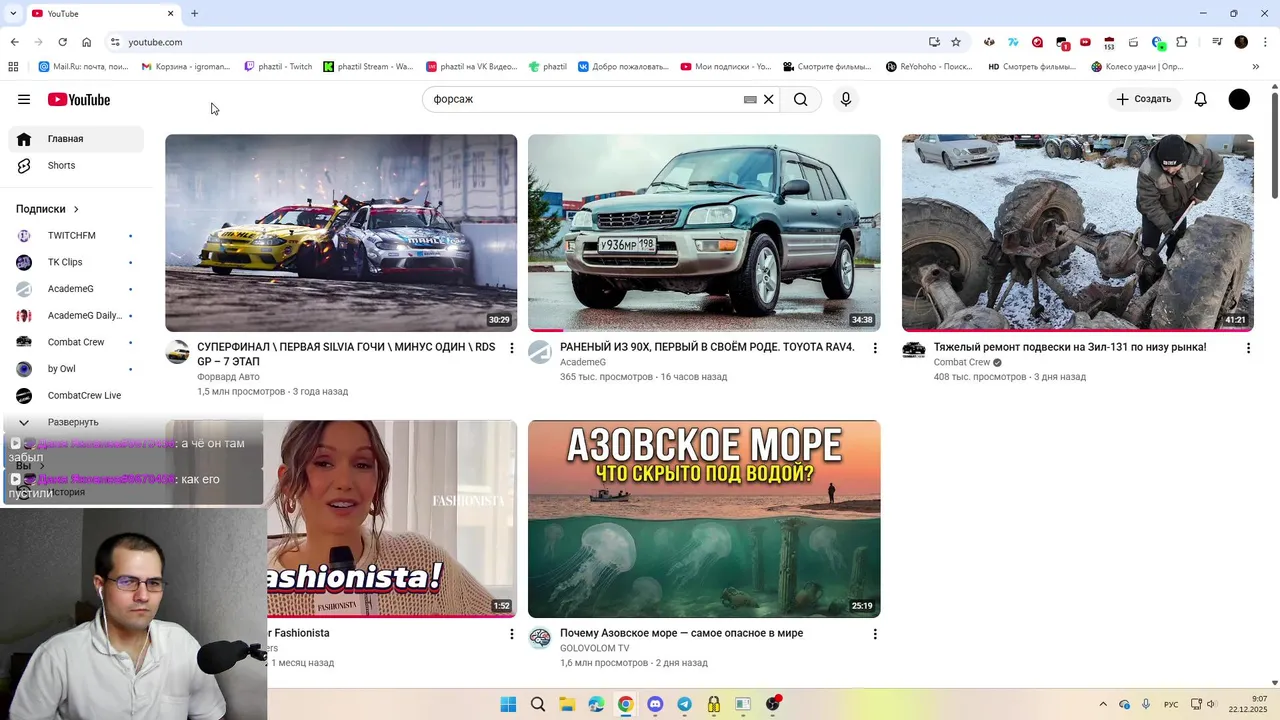Open Chrome extensions puzzle icon
The width and height of the screenshot is (1280, 720).
pos(1182,42)
